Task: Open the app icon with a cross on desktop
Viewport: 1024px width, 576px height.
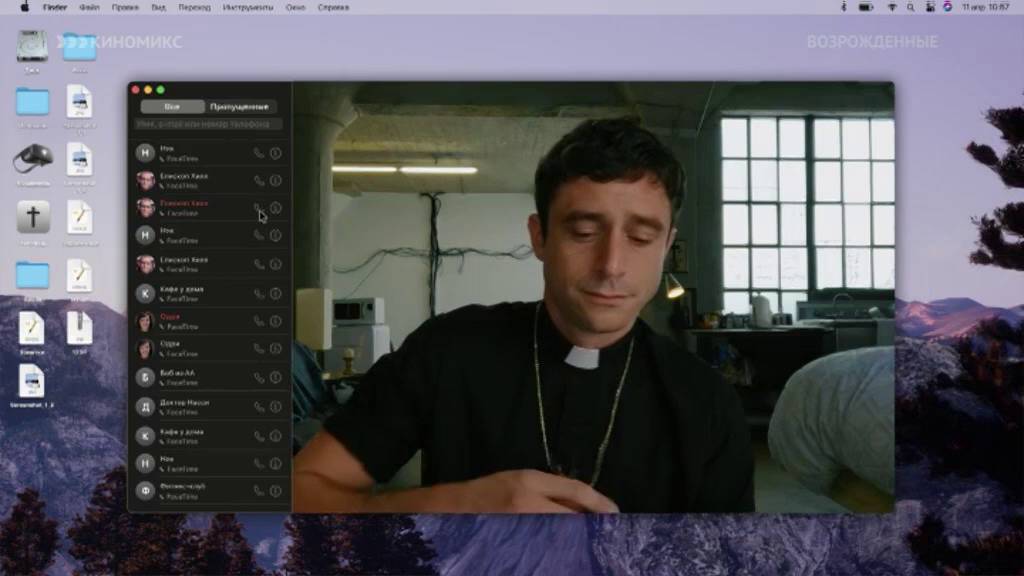Action: pos(33,216)
